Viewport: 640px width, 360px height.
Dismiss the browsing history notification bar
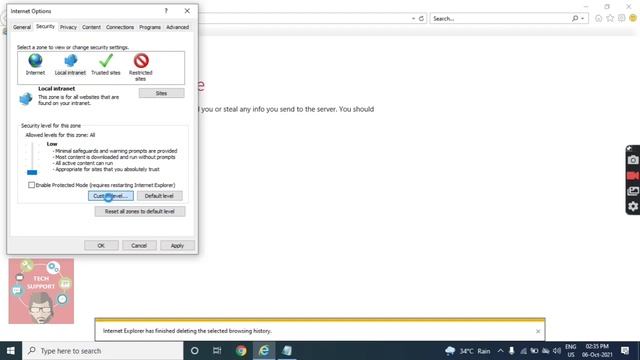(538, 331)
